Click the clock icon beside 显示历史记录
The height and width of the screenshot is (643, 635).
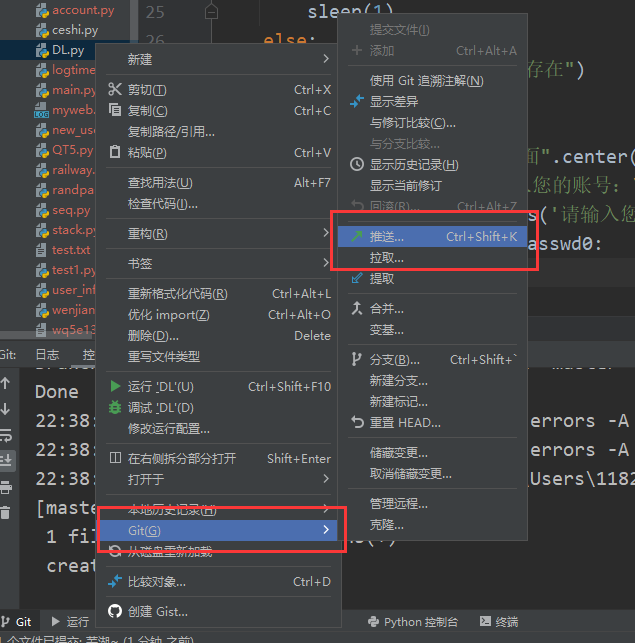357,164
